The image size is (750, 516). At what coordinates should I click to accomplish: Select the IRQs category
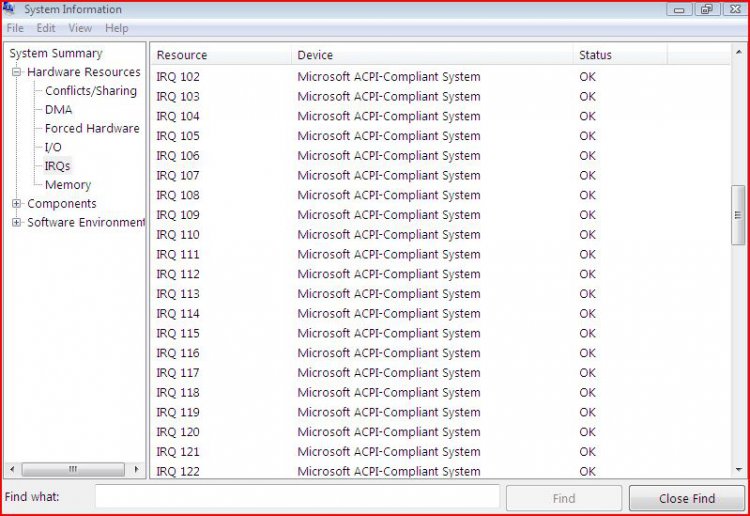click(57, 166)
